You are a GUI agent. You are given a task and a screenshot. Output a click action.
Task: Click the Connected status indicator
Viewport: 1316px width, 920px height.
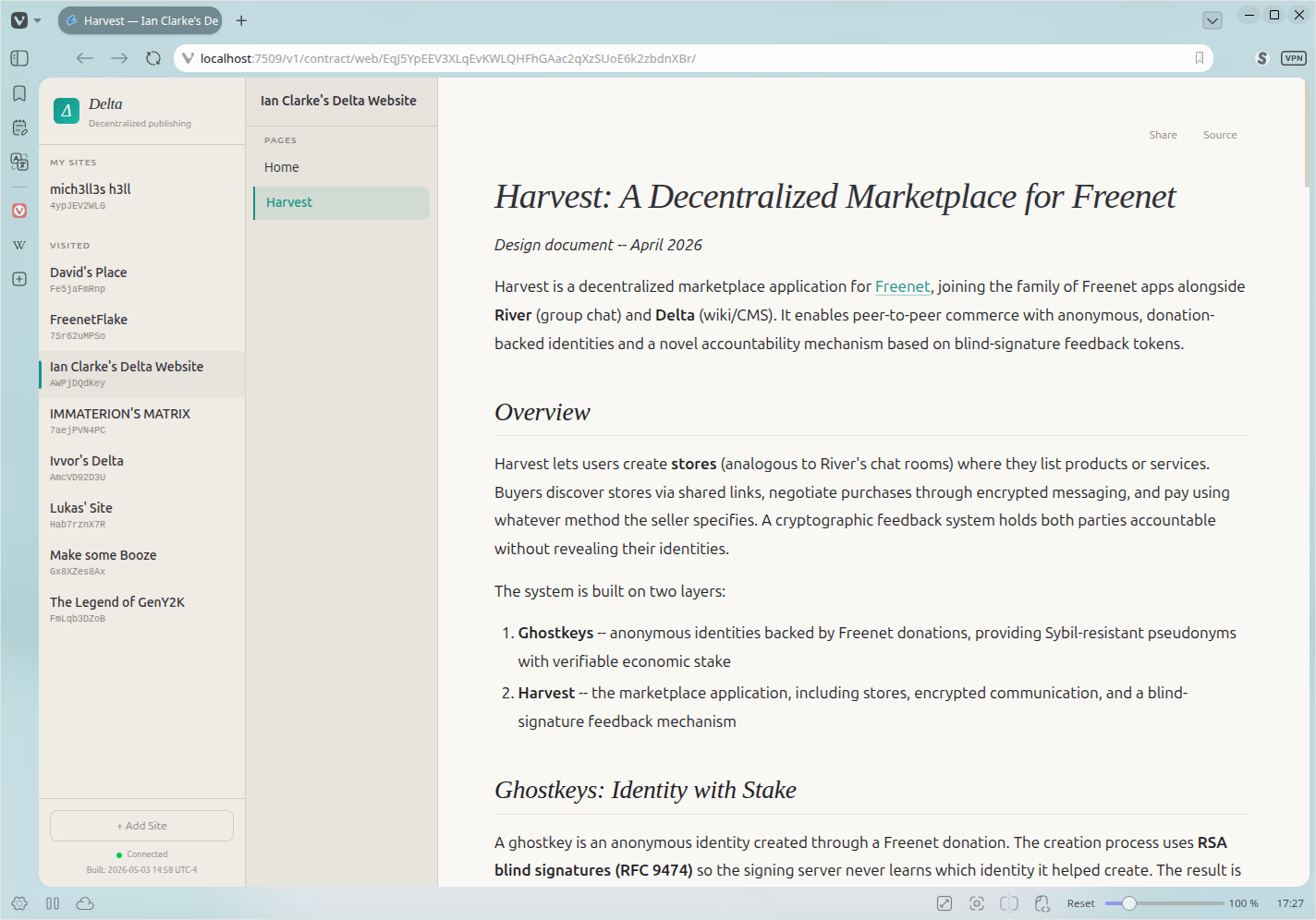pos(142,854)
